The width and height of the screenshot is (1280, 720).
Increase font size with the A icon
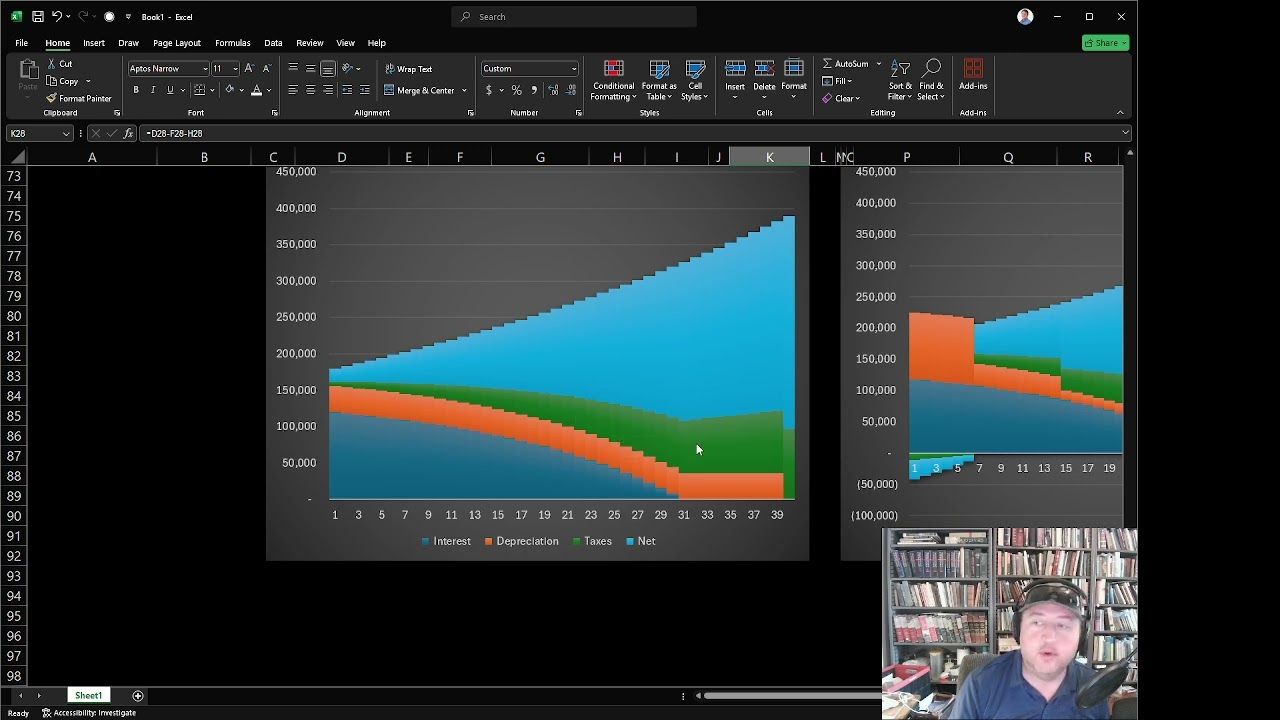249,68
